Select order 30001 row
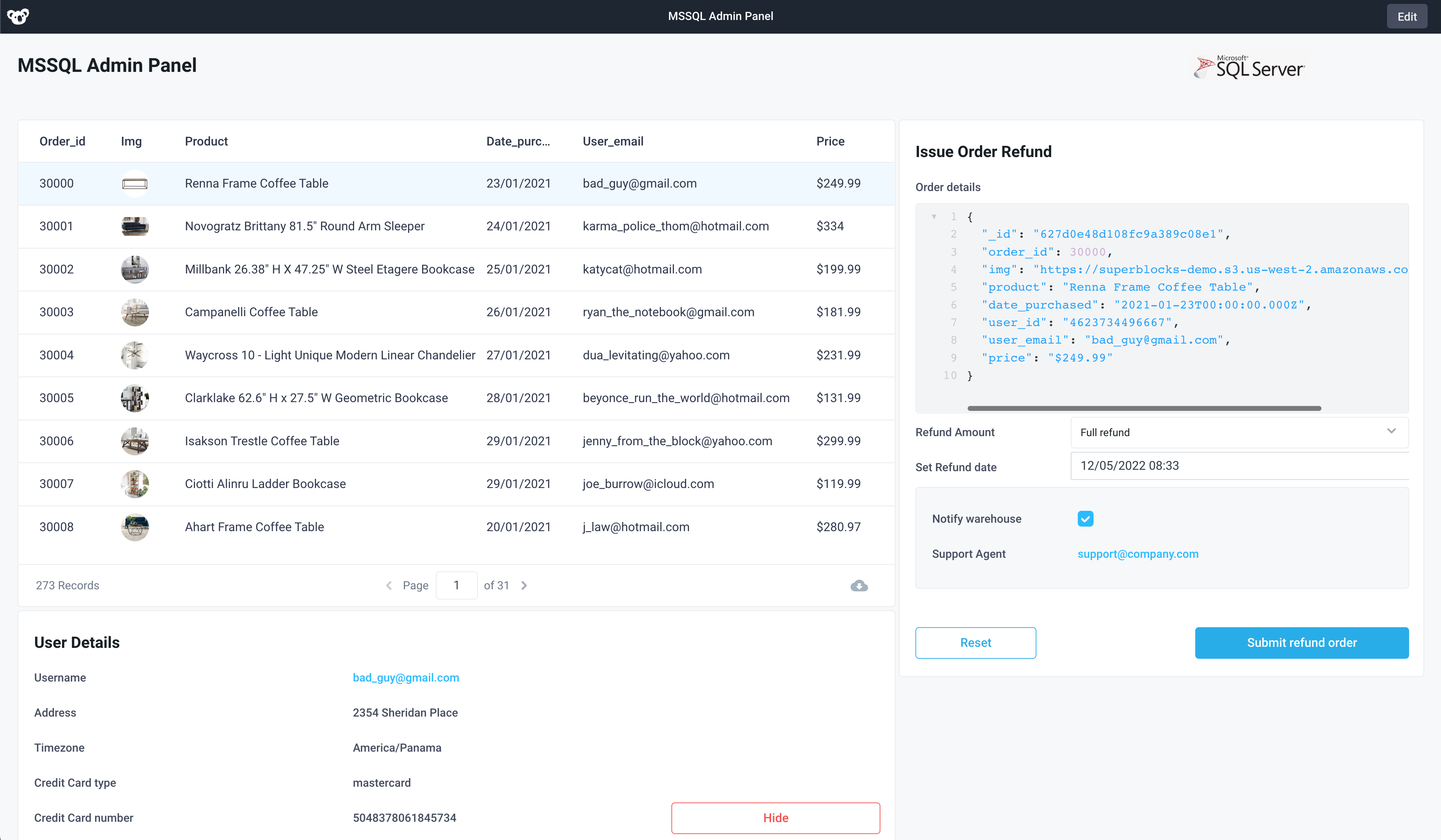1441x840 pixels. (x=456, y=226)
